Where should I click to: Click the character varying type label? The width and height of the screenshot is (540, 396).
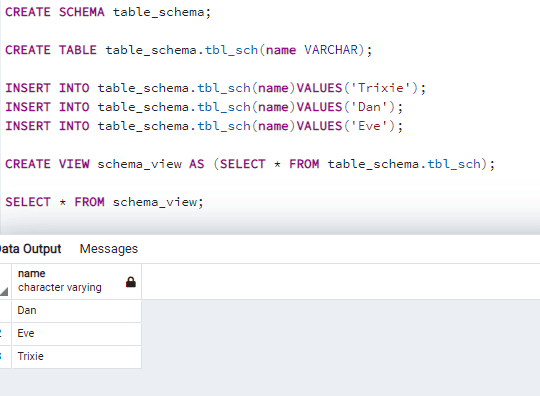pyautogui.click(x=60, y=287)
